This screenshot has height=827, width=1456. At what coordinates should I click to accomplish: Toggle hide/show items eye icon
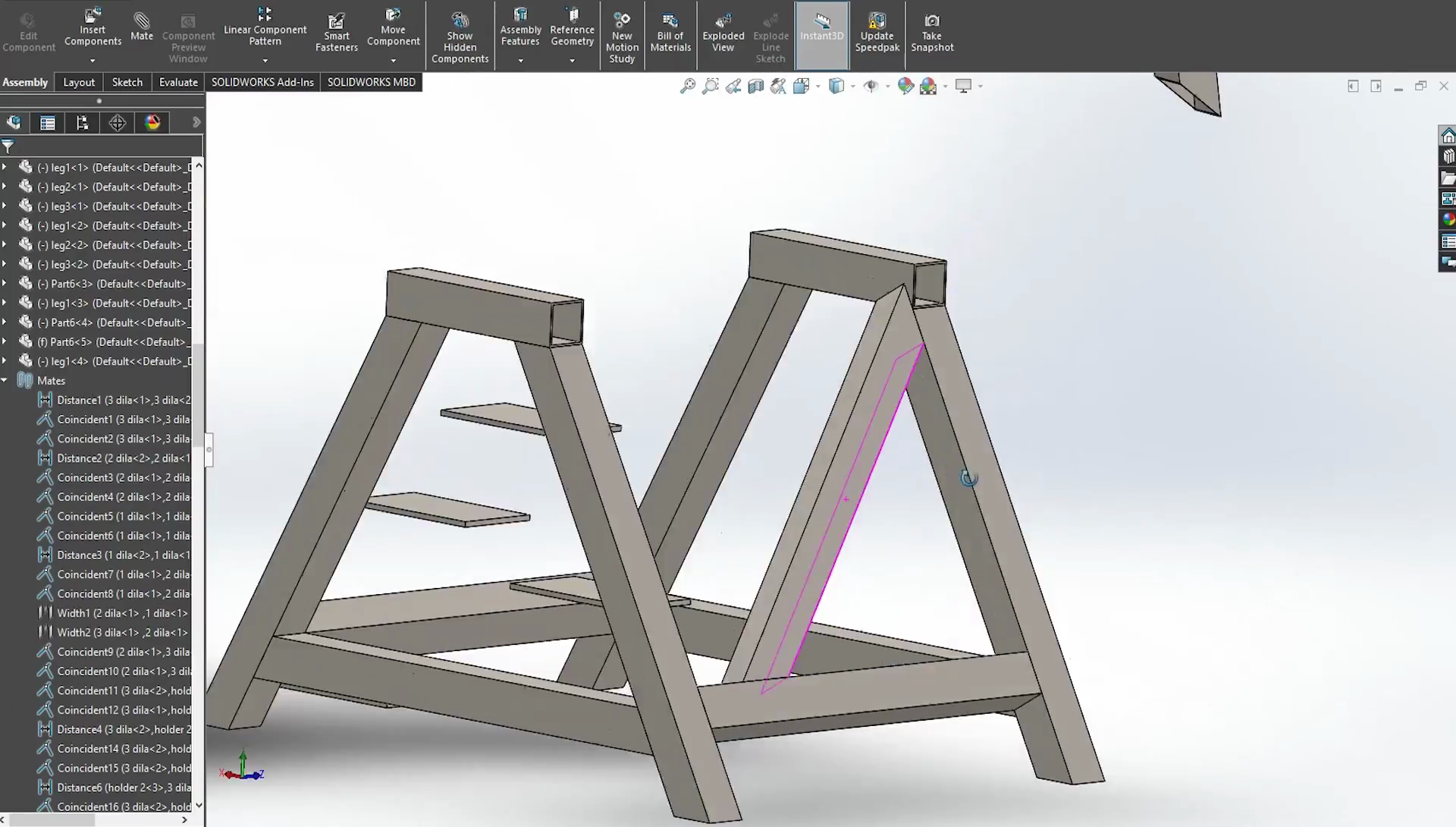[x=872, y=86]
